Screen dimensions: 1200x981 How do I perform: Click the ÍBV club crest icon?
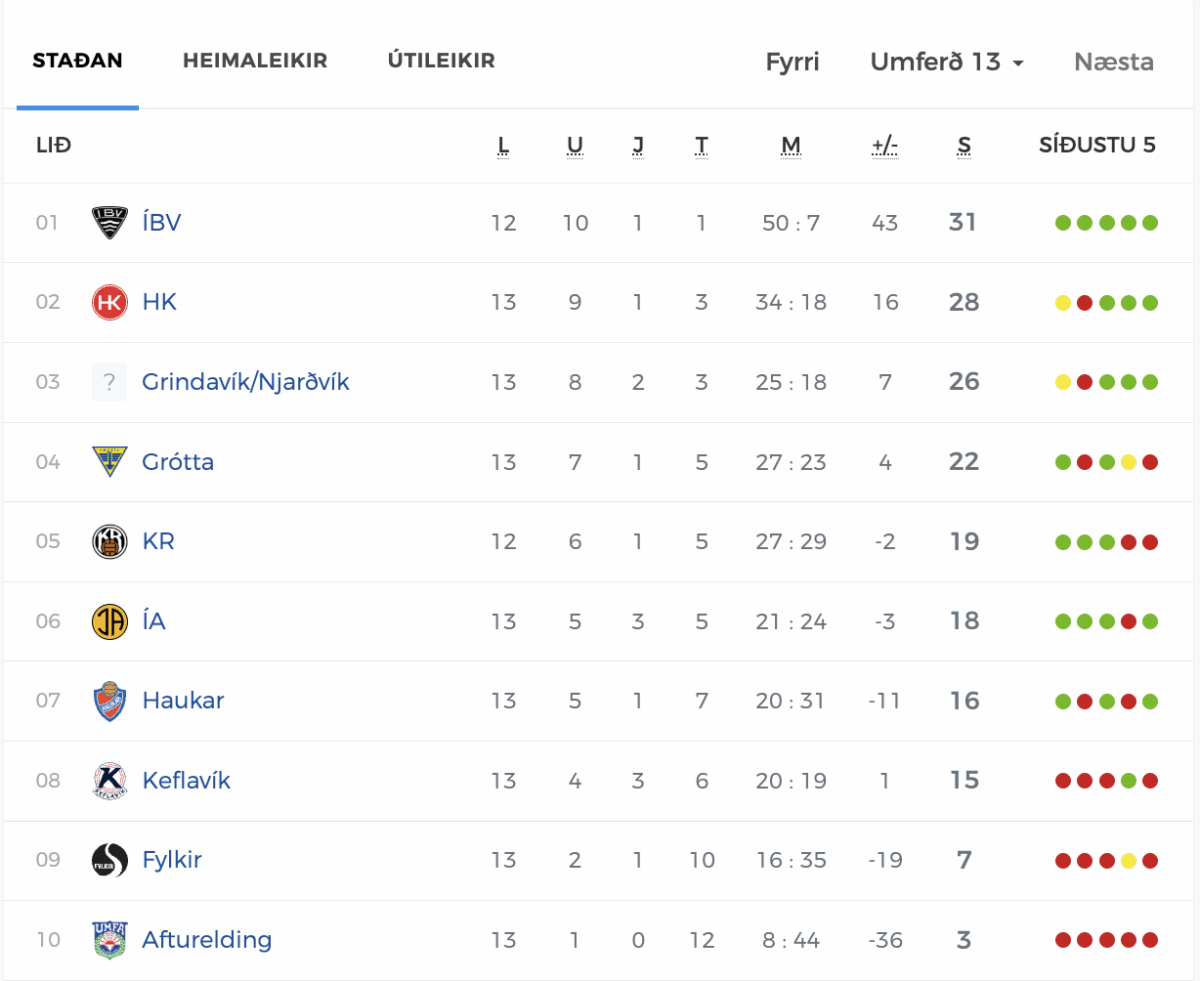109,222
